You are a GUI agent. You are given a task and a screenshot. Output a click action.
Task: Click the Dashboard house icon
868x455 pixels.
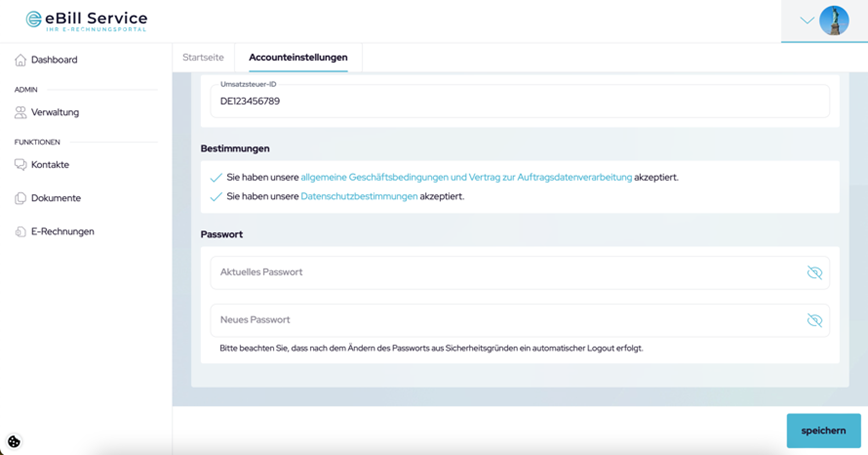click(x=20, y=60)
